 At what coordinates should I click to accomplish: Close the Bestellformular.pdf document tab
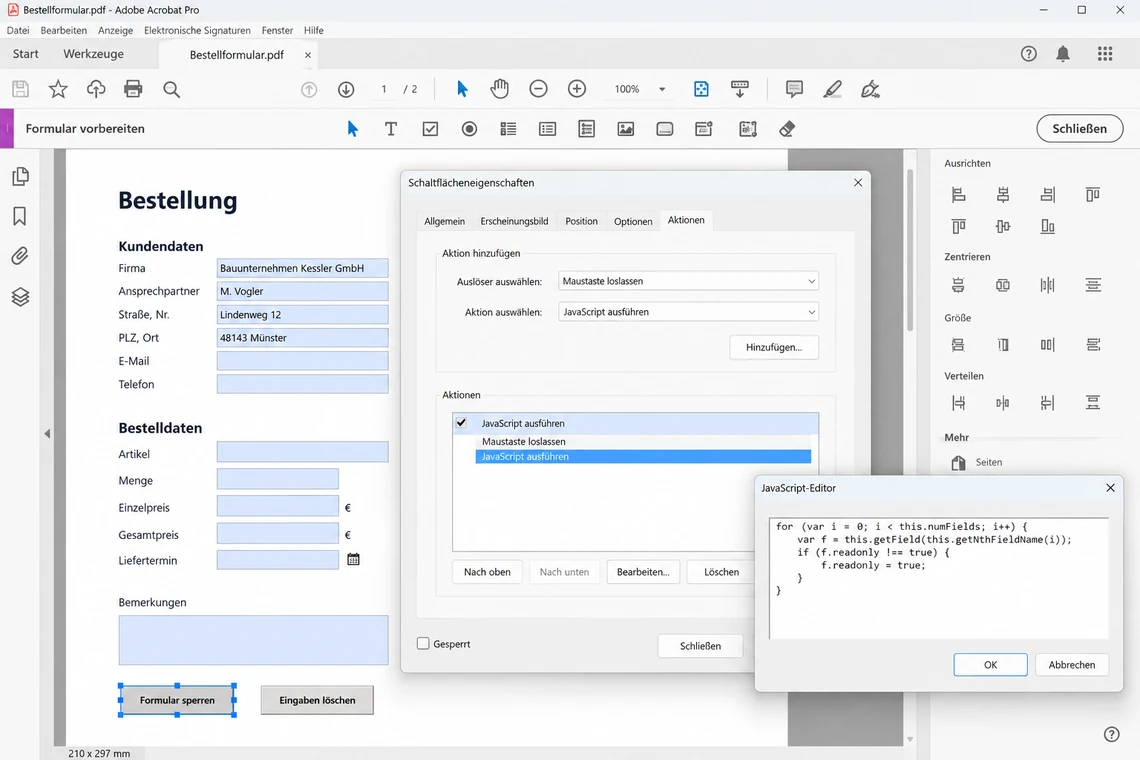coord(308,55)
